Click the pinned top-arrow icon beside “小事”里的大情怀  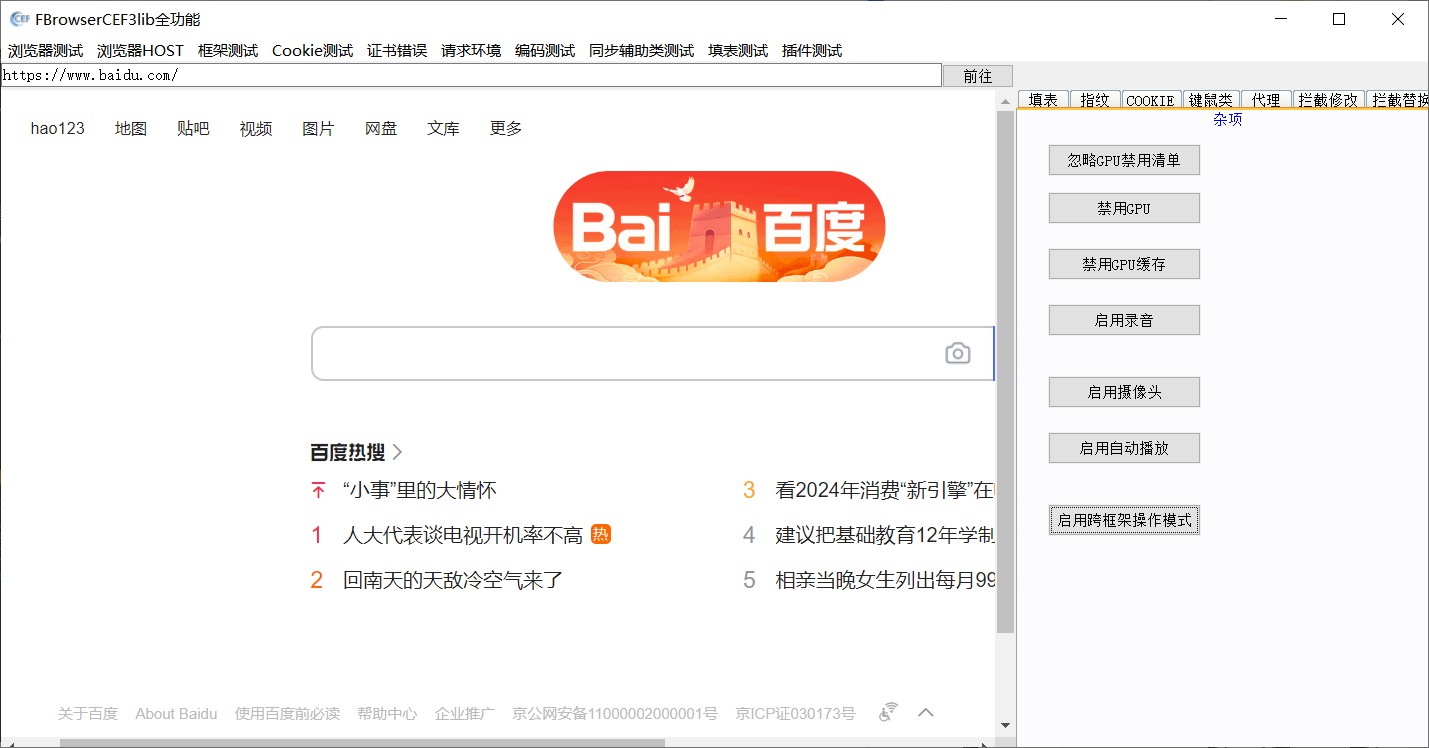click(x=318, y=490)
